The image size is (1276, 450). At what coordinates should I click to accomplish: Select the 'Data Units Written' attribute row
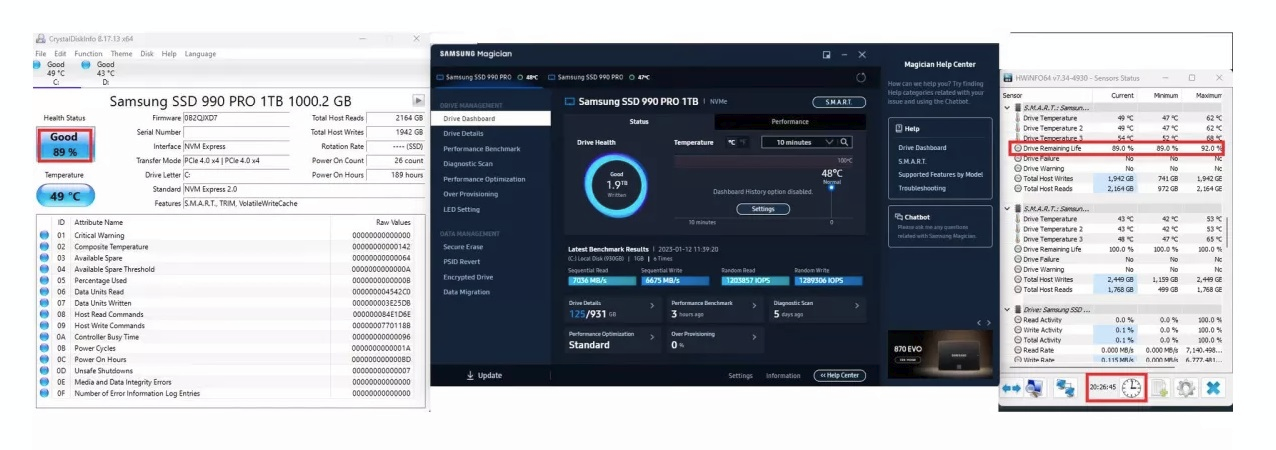tap(225, 302)
